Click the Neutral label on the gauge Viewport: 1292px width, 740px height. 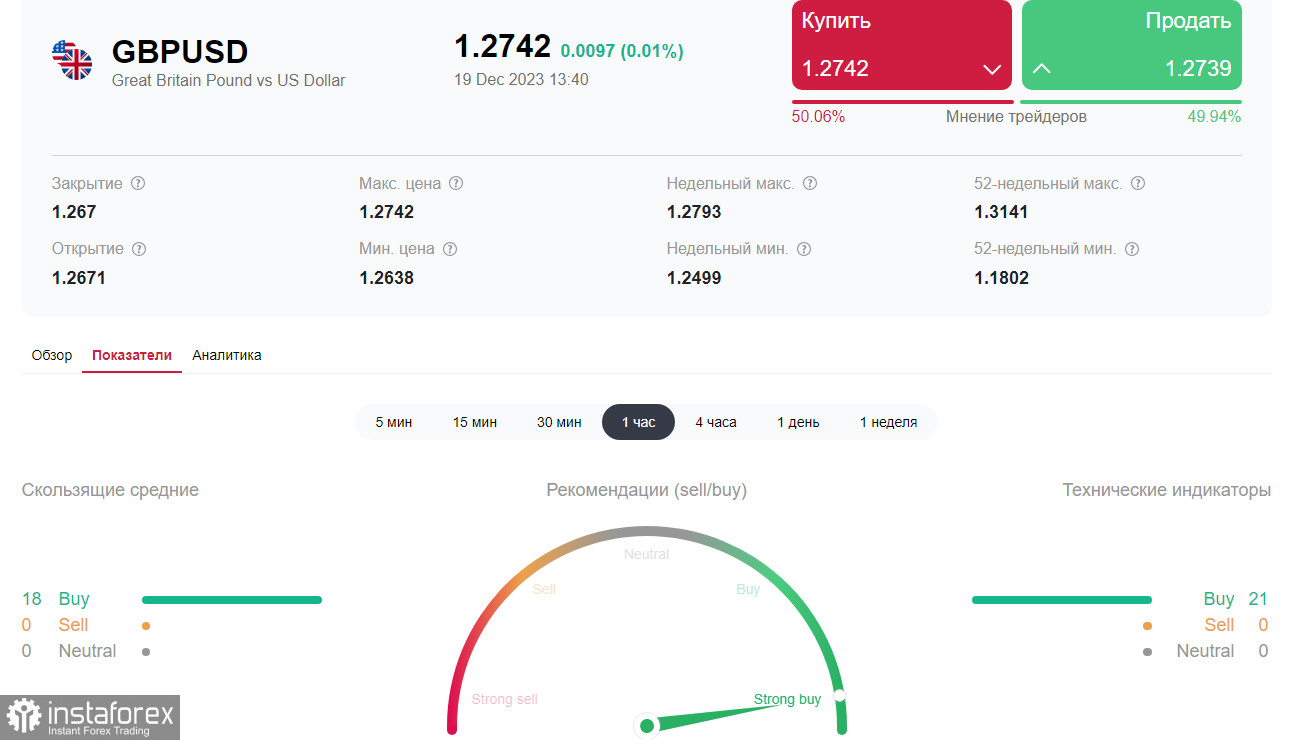tap(646, 554)
